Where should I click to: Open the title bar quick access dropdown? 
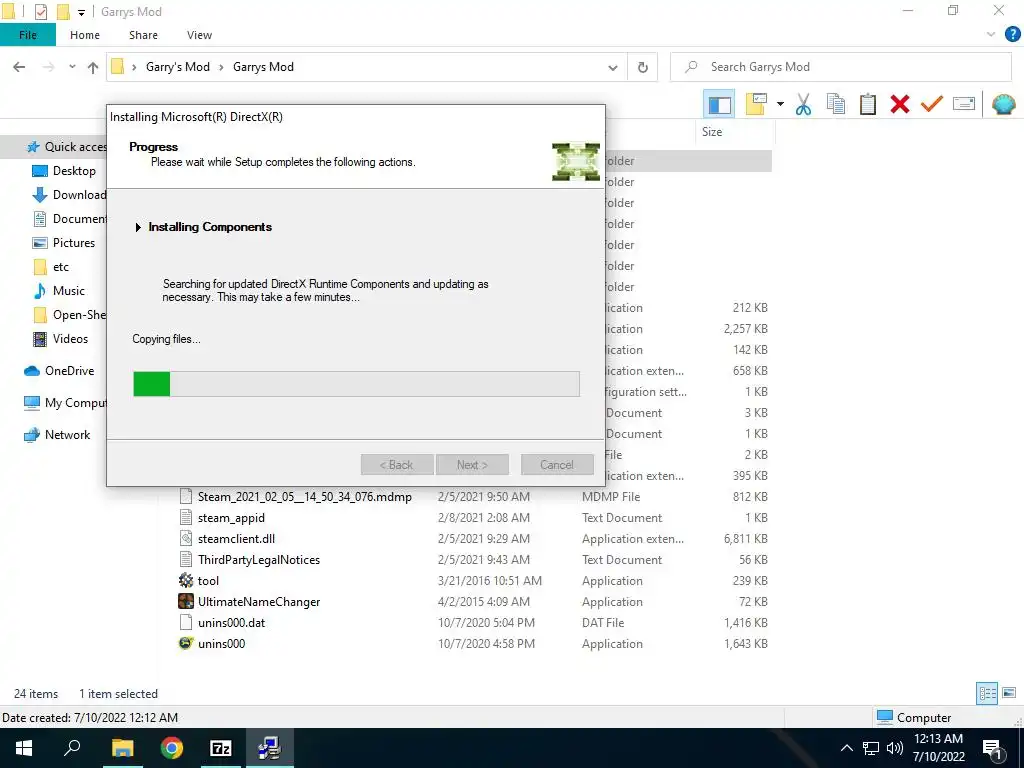(x=81, y=12)
